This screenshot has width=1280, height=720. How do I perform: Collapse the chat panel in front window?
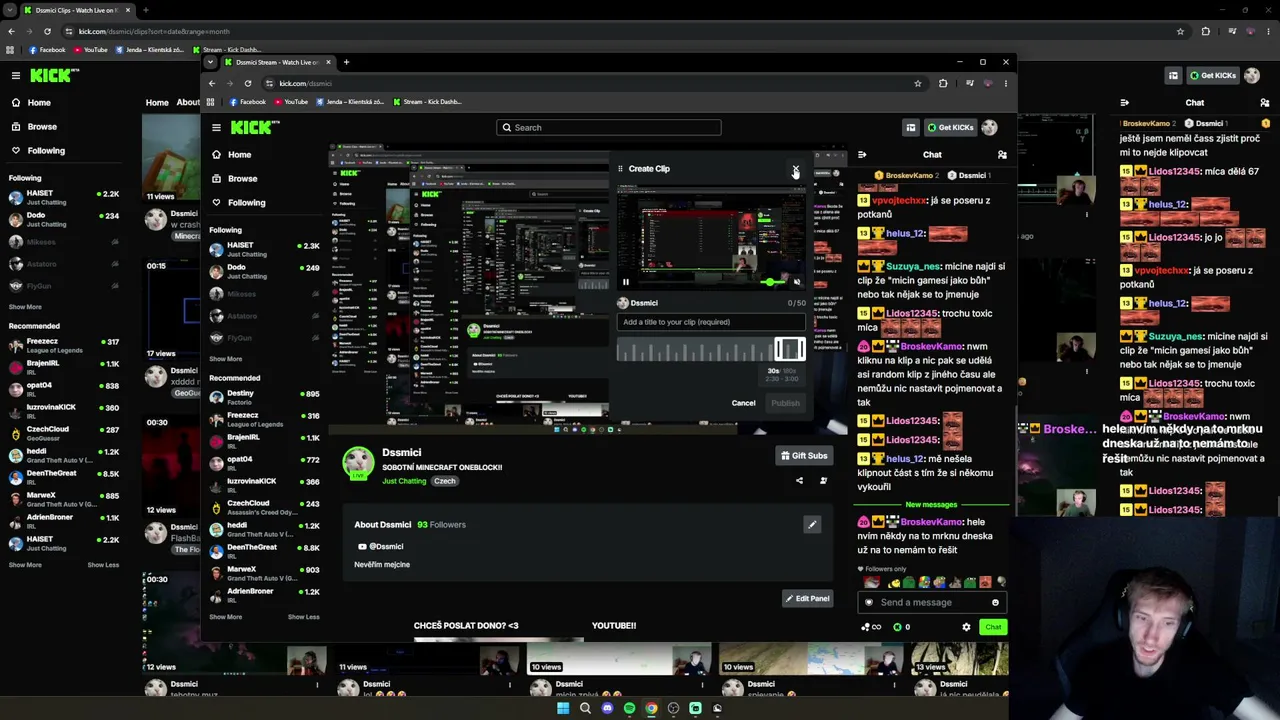coord(862,155)
